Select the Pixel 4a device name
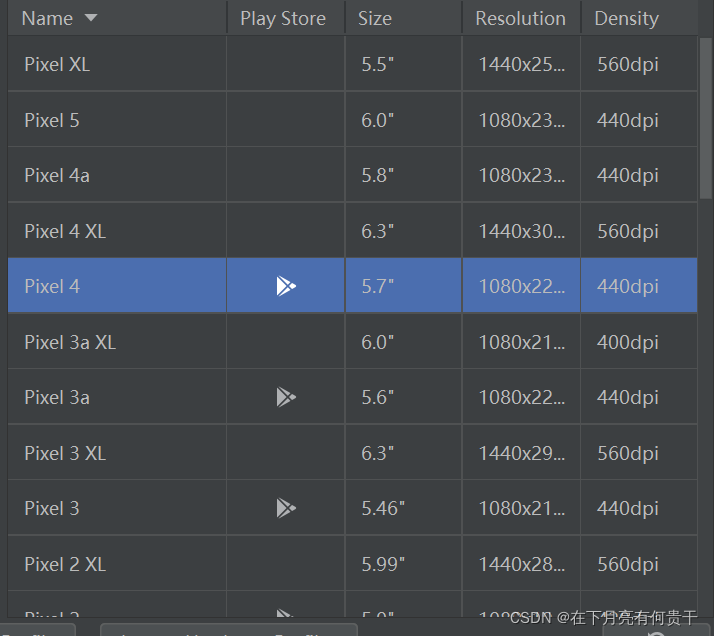The width and height of the screenshot is (714, 636). pos(57,175)
